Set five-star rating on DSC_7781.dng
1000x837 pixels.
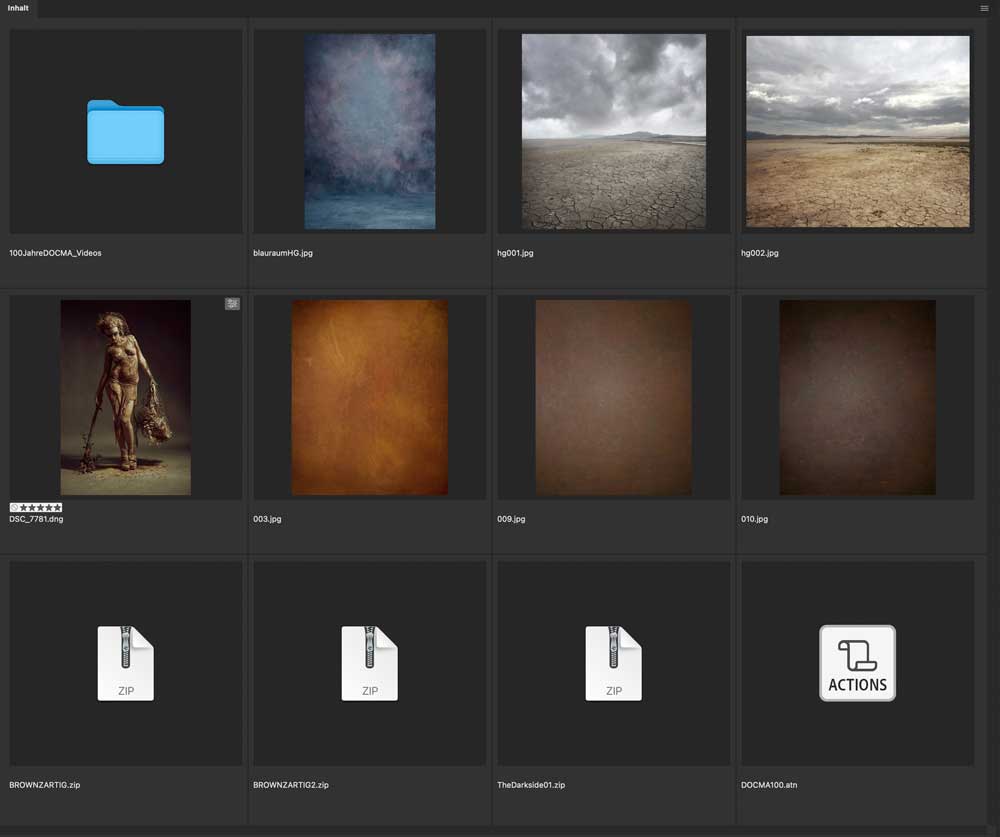click(x=57, y=508)
